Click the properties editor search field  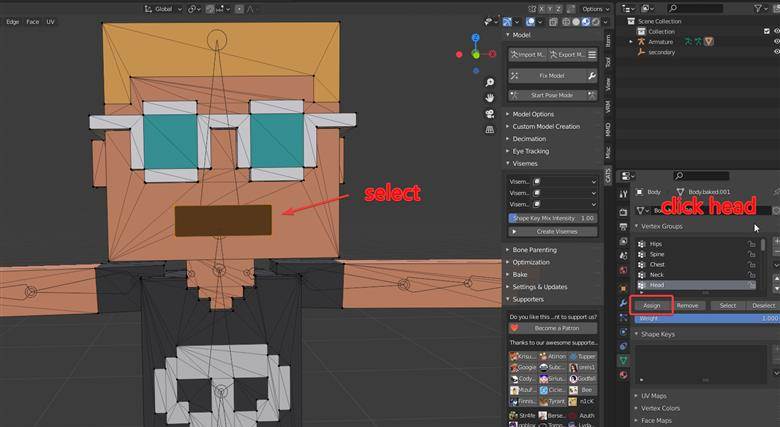point(701,175)
